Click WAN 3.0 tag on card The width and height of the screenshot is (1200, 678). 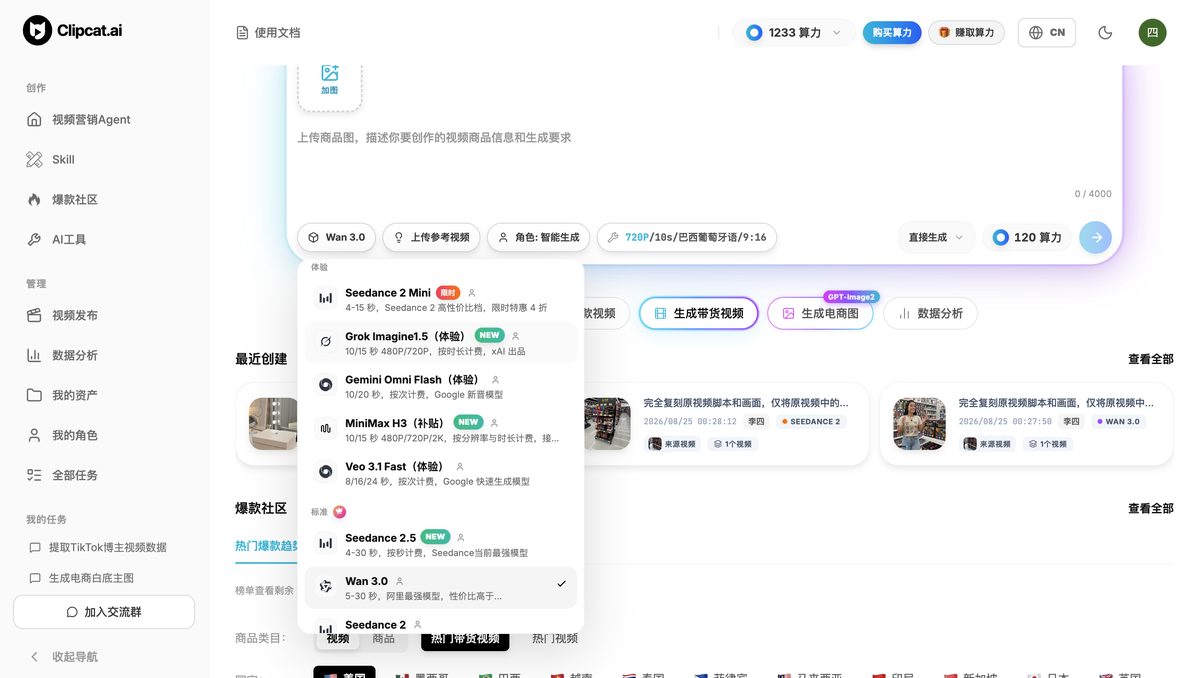pyautogui.click(x=1118, y=422)
